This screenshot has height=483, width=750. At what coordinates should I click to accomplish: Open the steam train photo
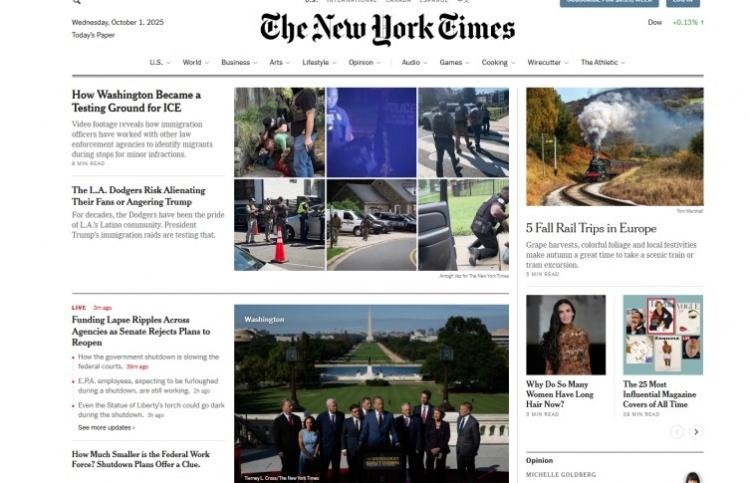[615, 147]
